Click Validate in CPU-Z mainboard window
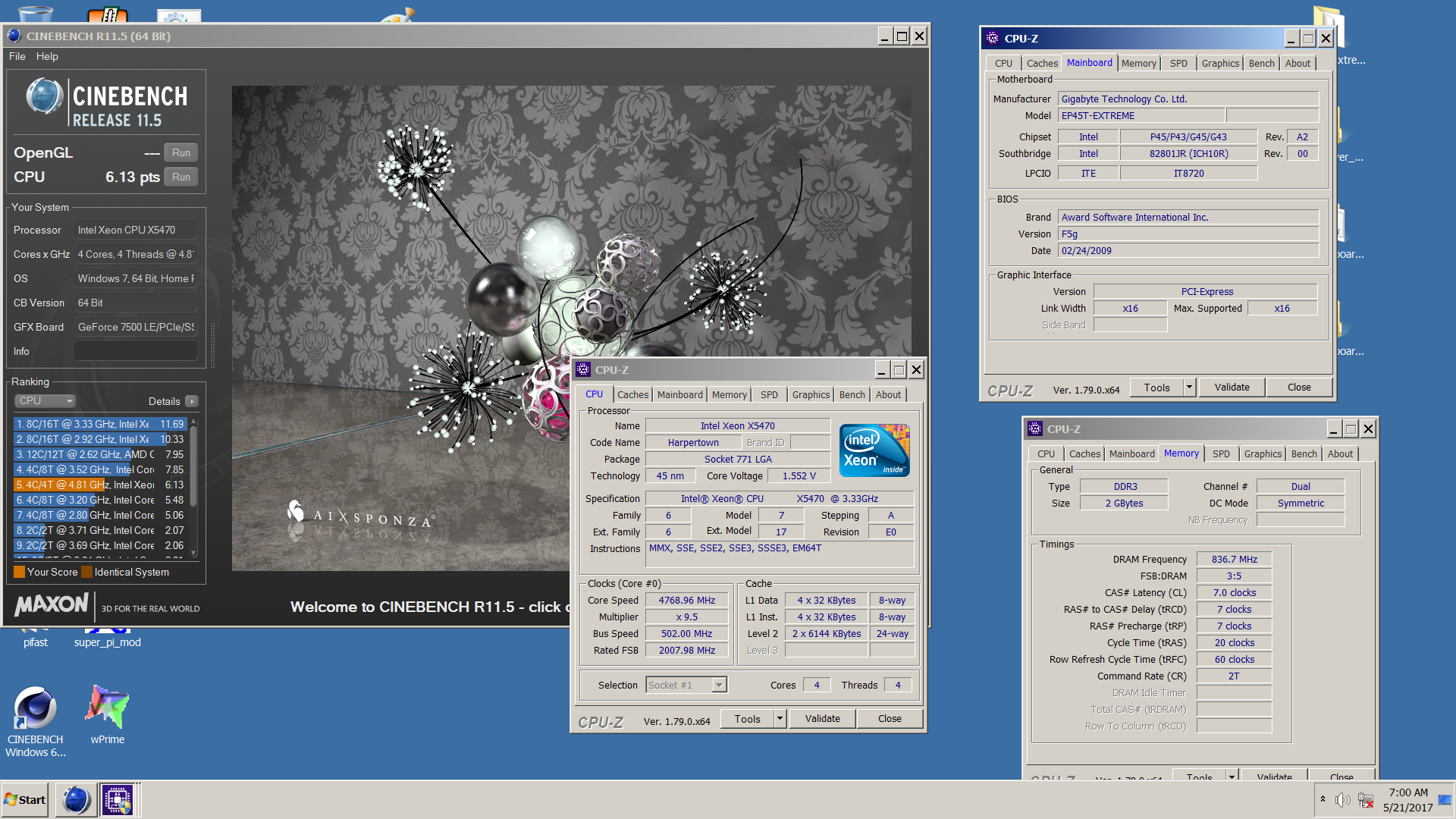Viewport: 1456px width, 819px height. [x=1232, y=387]
